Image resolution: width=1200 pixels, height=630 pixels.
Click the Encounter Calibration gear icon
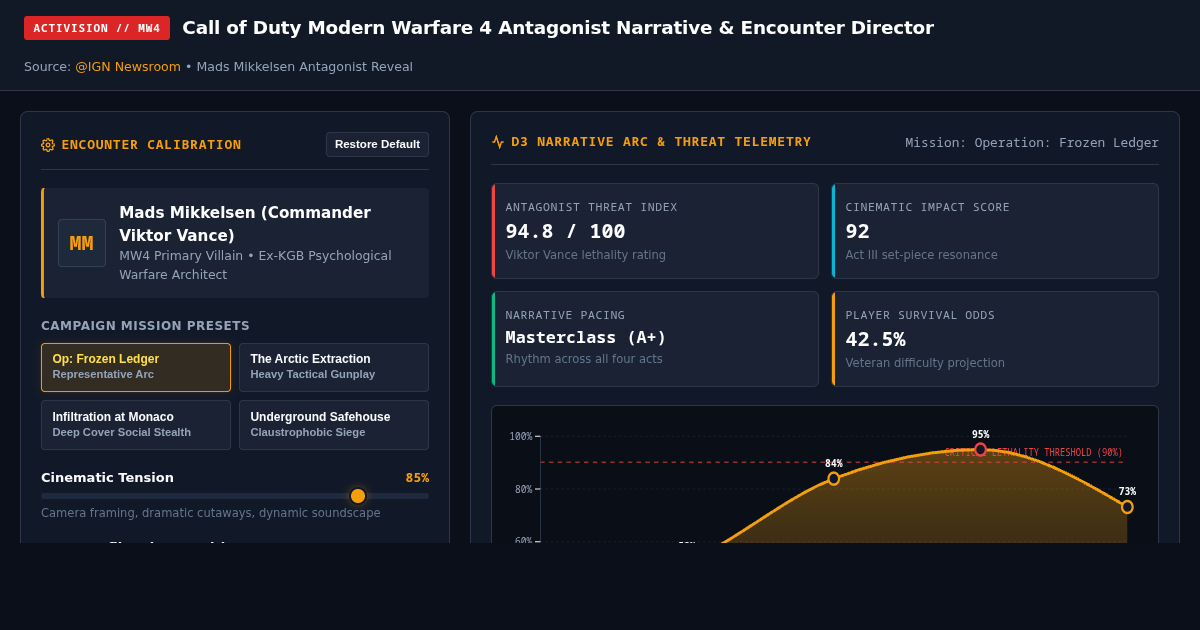click(x=48, y=145)
